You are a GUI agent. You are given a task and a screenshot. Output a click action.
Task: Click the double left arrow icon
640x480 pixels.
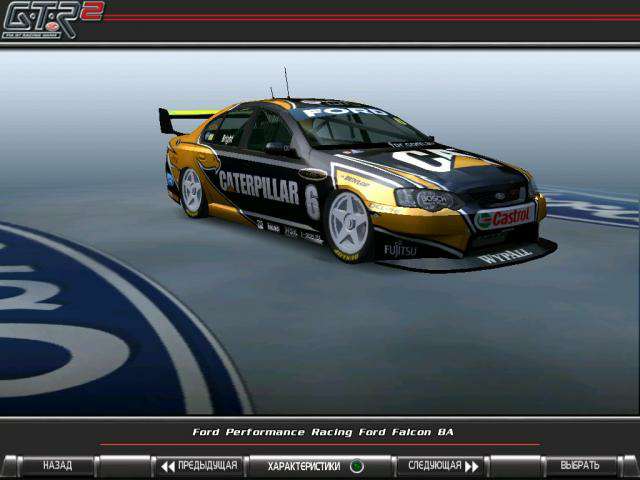pos(168,467)
